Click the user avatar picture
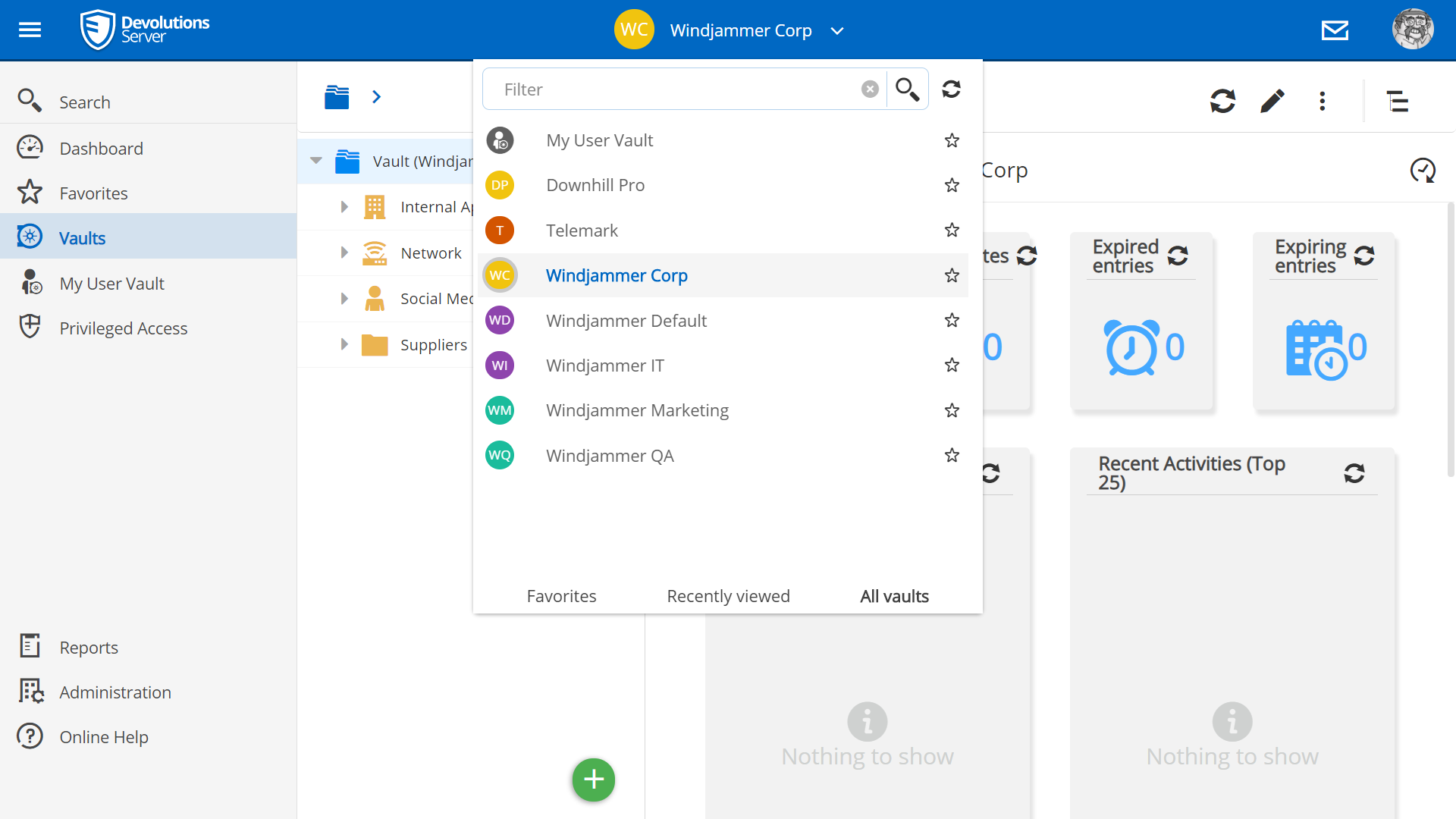The image size is (1456, 819). tap(1412, 30)
